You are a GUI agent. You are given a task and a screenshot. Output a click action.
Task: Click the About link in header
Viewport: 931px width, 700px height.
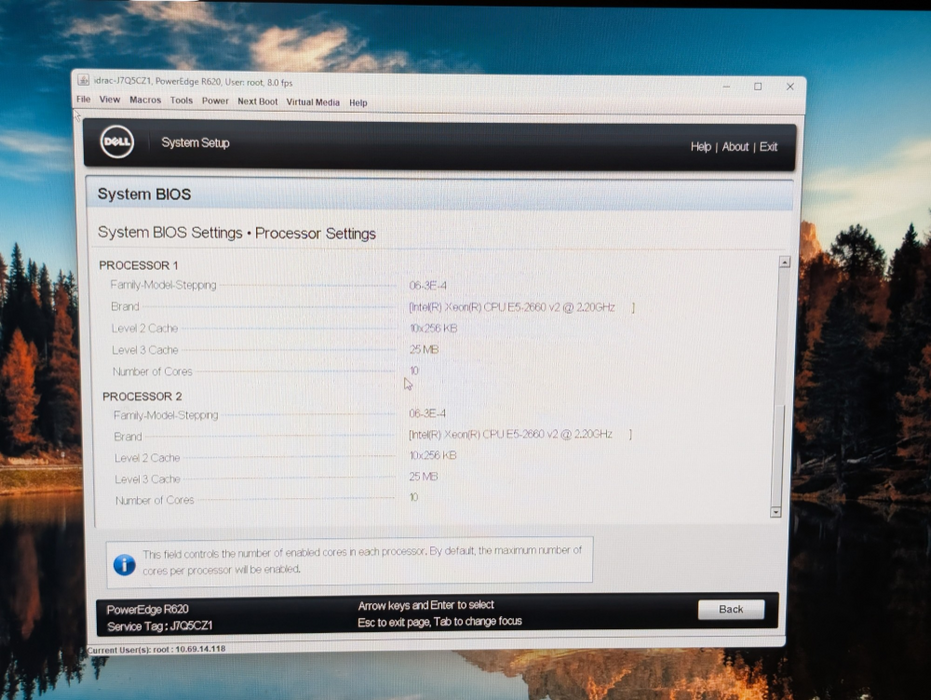click(735, 147)
